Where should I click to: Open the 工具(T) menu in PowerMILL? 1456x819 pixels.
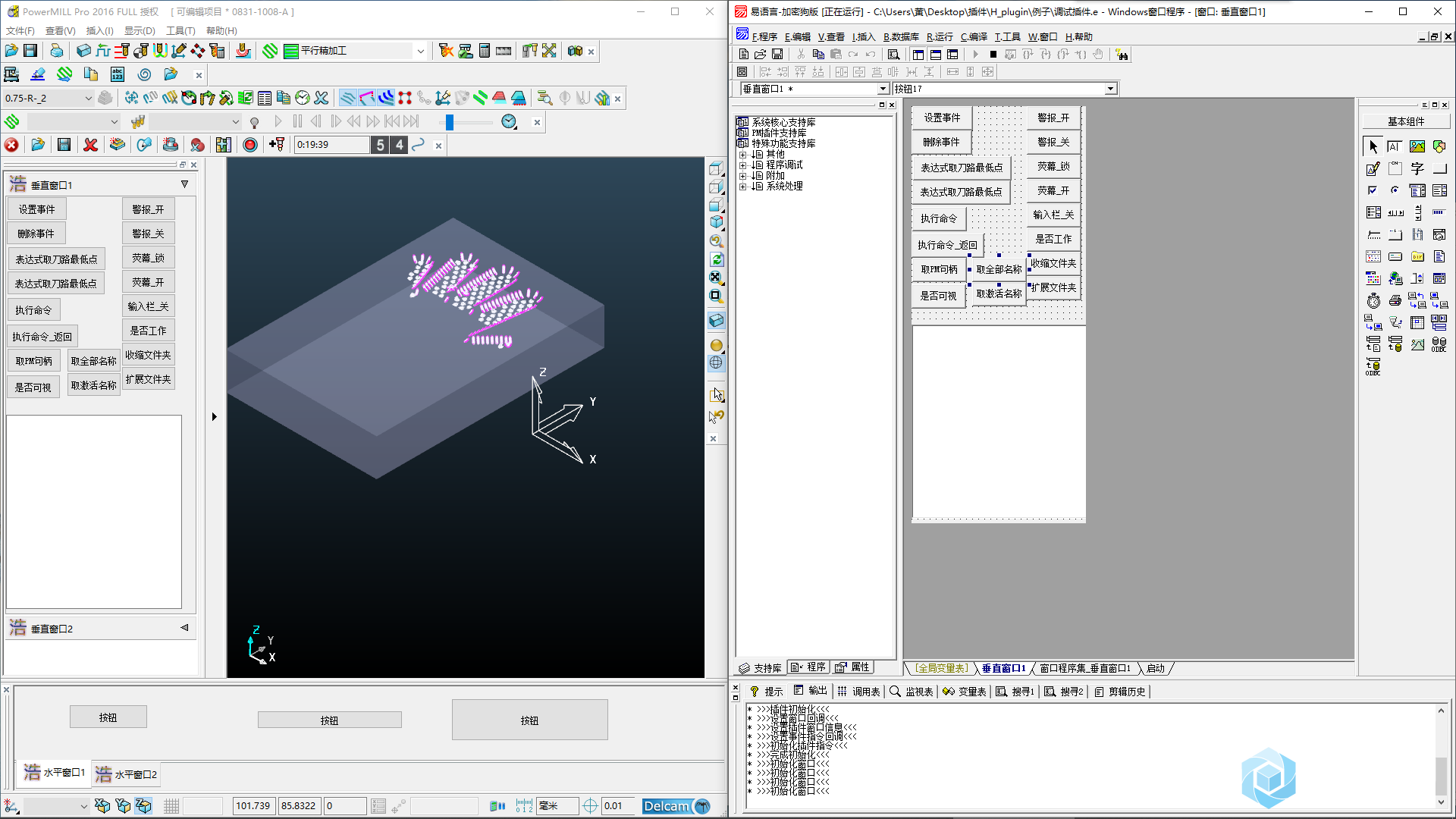point(180,31)
